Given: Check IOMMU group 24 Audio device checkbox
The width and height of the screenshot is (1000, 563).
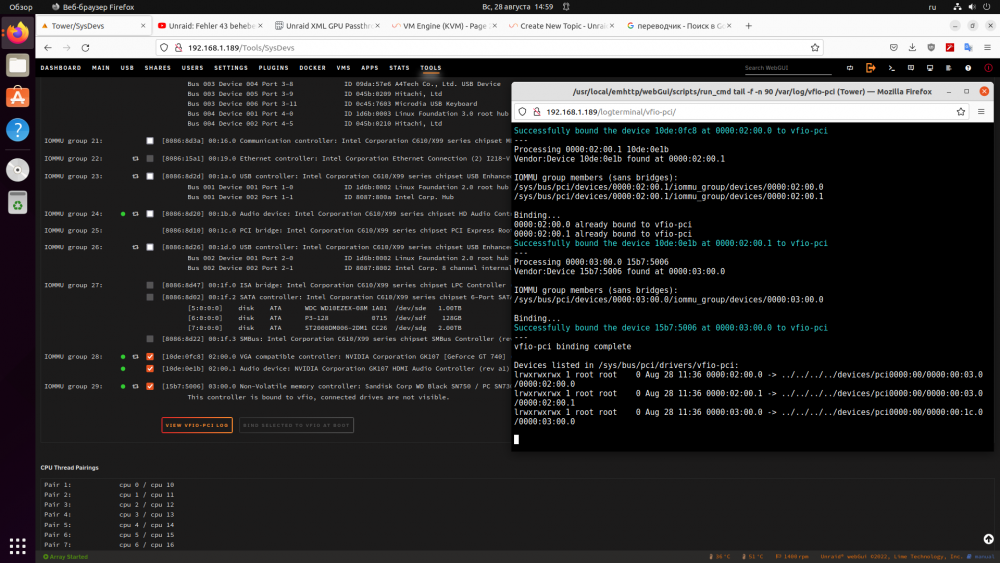Looking at the screenshot, I should click(150, 214).
